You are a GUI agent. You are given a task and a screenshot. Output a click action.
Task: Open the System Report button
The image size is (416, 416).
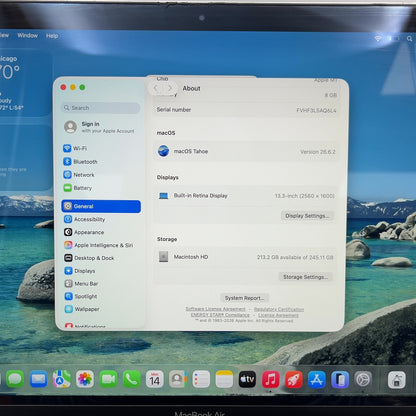[x=244, y=298]
